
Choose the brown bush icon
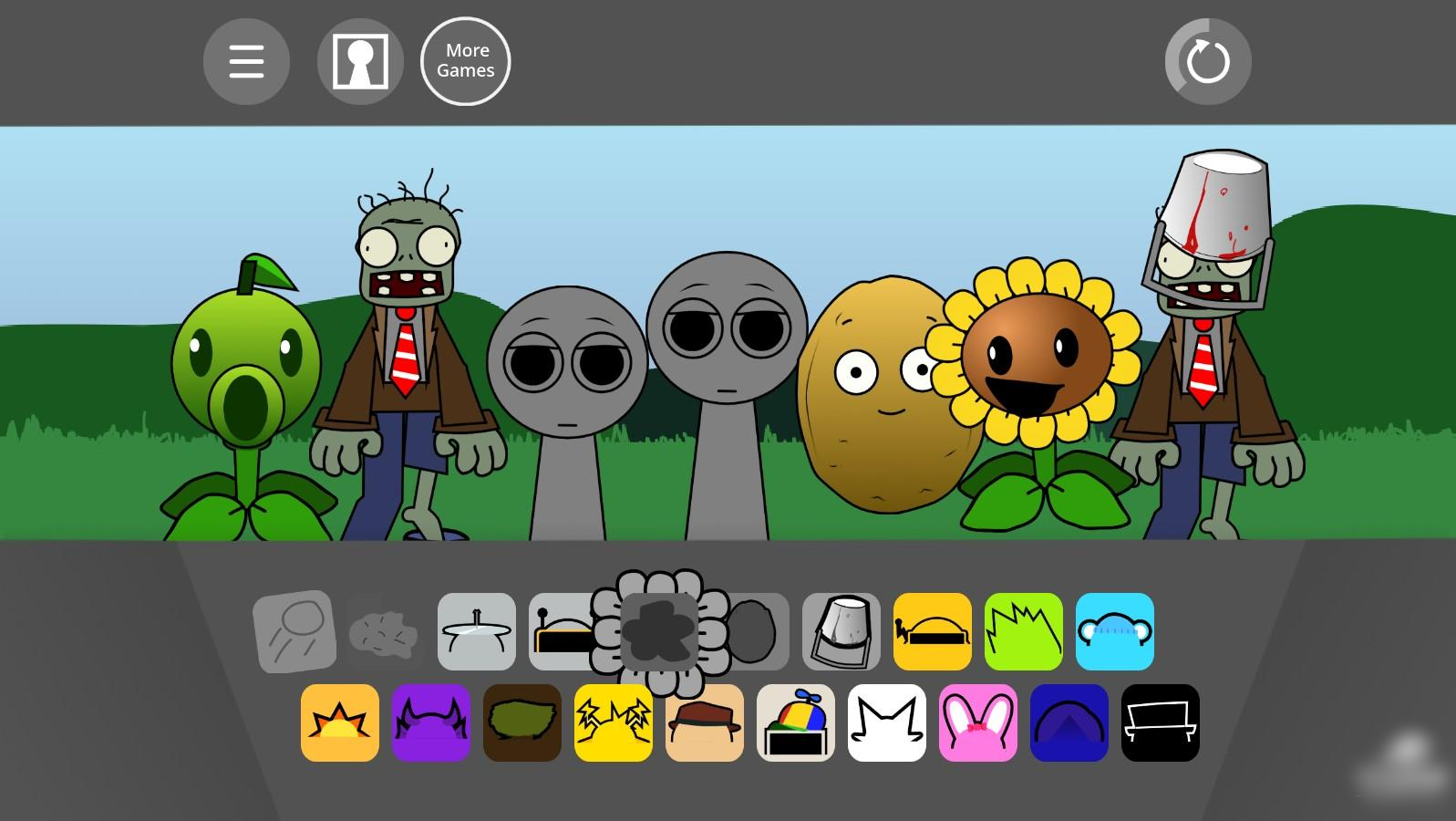(x=522, y=722)
